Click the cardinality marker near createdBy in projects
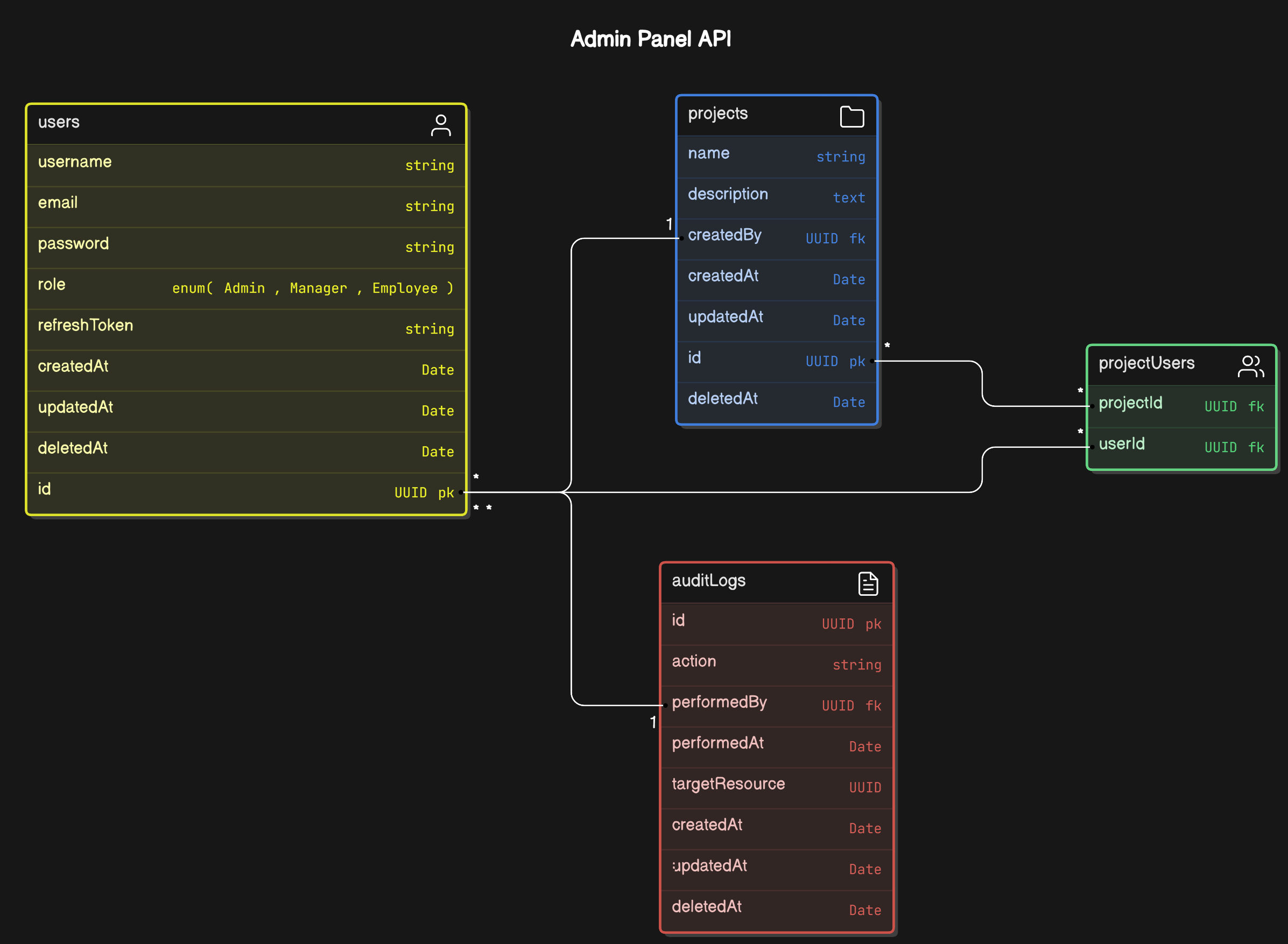The image size is (1288, 944). pyautogui.click(x=668, y=224)
